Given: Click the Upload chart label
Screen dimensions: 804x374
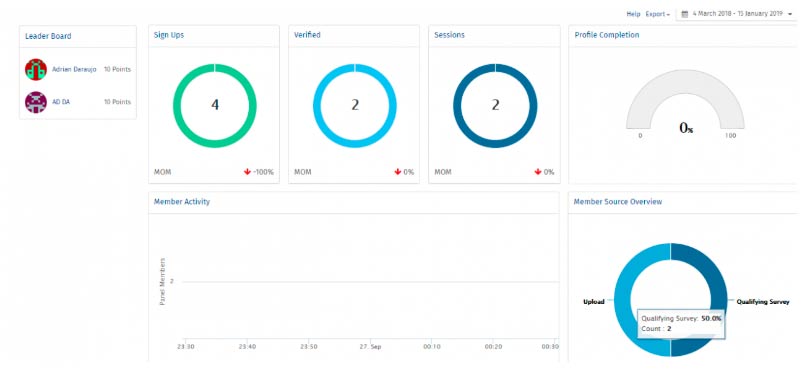Looking at the screenshot, I should click(594, 302).
